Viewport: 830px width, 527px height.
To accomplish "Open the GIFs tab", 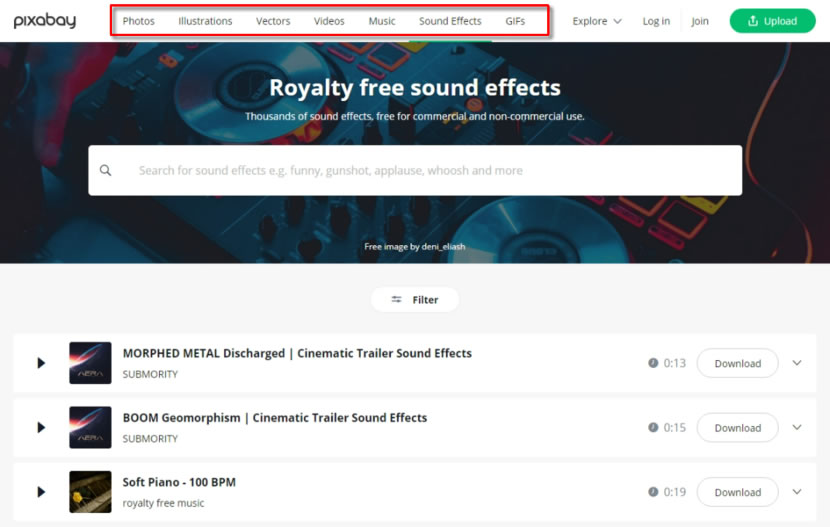I will point(515,21).
